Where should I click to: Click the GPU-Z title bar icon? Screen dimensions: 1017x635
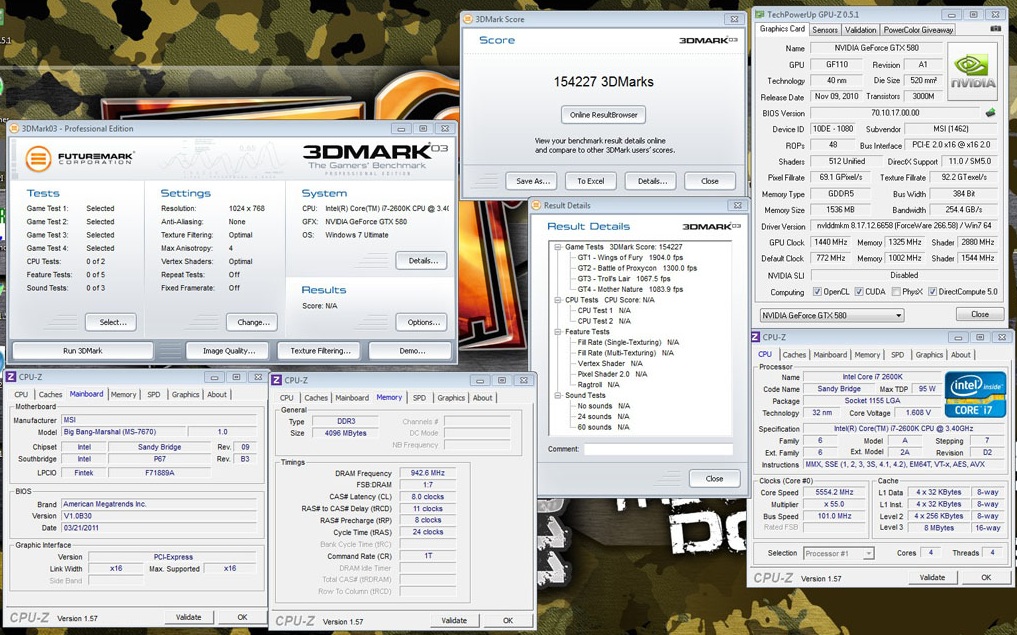(x=760, y=14)
